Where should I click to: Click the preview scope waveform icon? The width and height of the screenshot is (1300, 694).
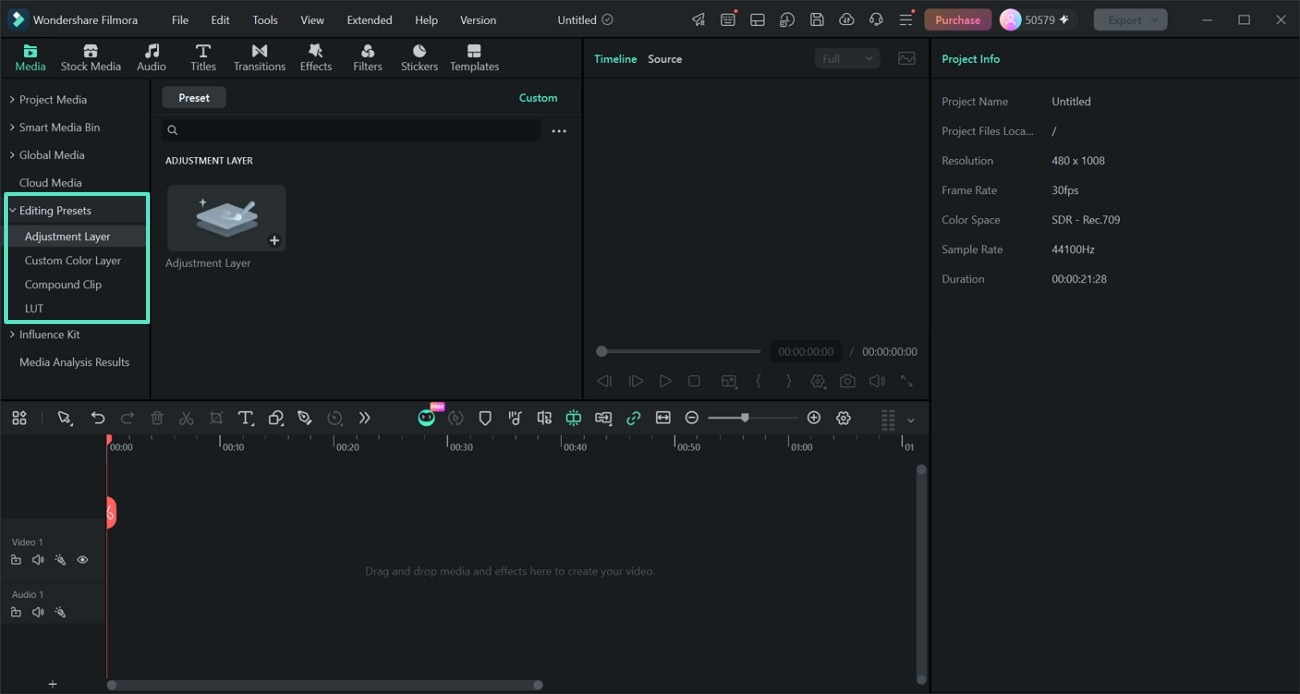(x=906, y=59)
